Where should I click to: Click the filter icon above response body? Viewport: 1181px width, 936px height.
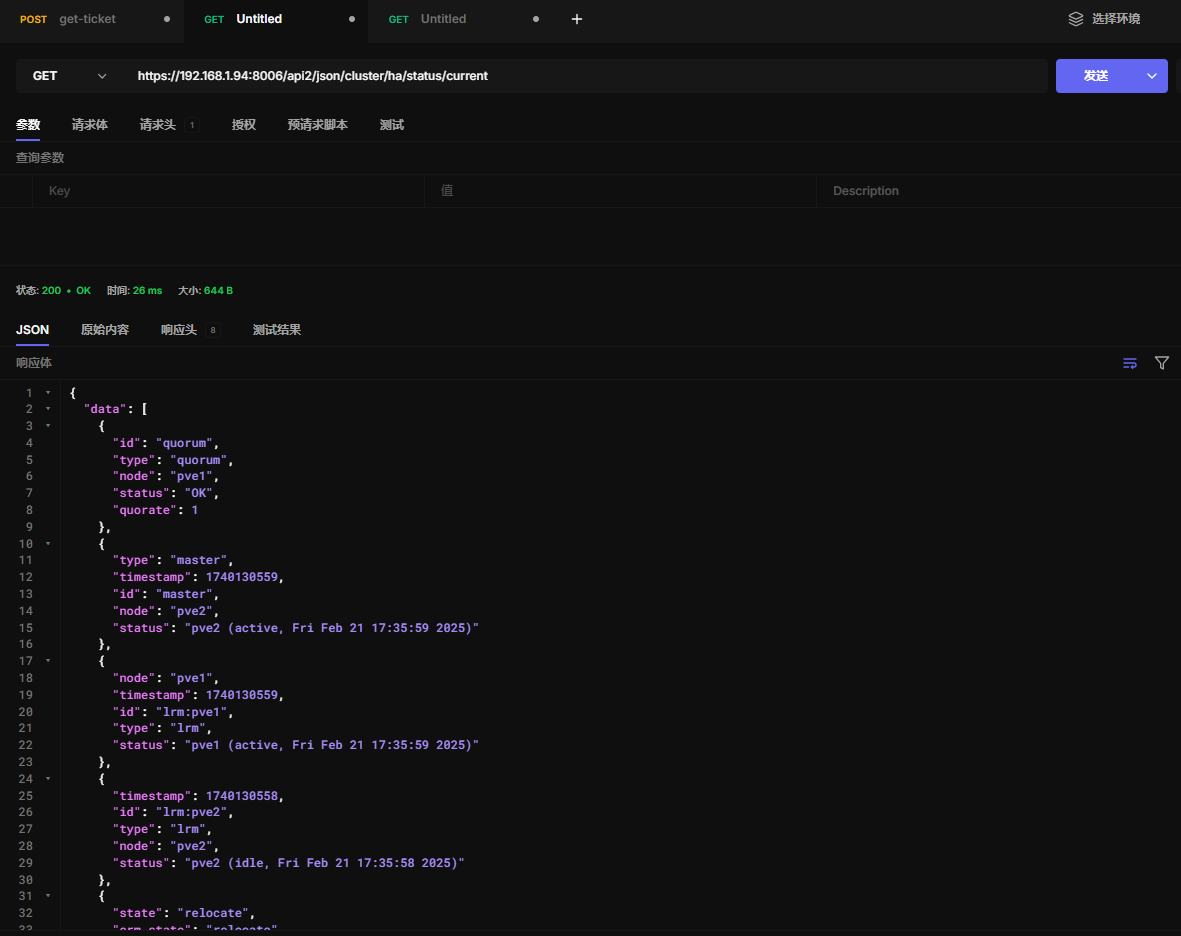1161,363
